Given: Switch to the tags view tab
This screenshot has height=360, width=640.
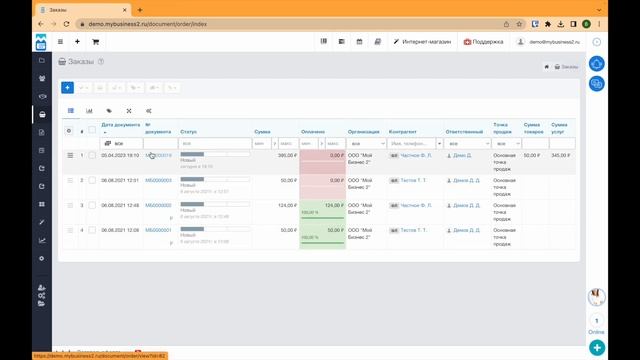Looking at the screenshot, I should click(109, 111).
